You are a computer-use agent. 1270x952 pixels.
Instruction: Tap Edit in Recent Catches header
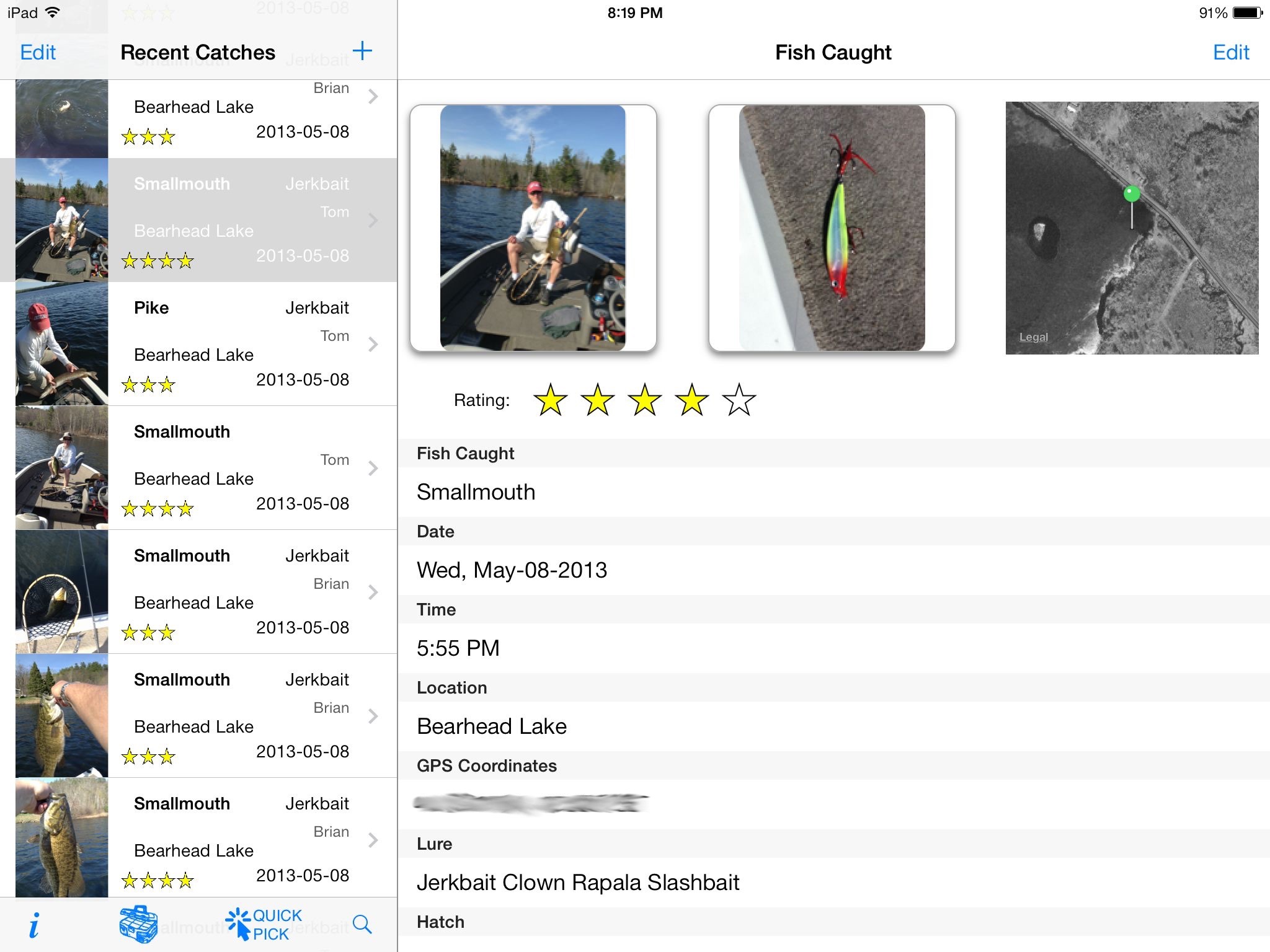click(38, 52)
